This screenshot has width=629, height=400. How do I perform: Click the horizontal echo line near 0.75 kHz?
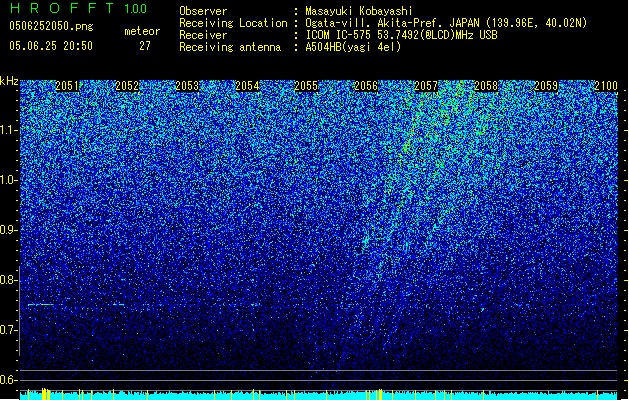41,305
